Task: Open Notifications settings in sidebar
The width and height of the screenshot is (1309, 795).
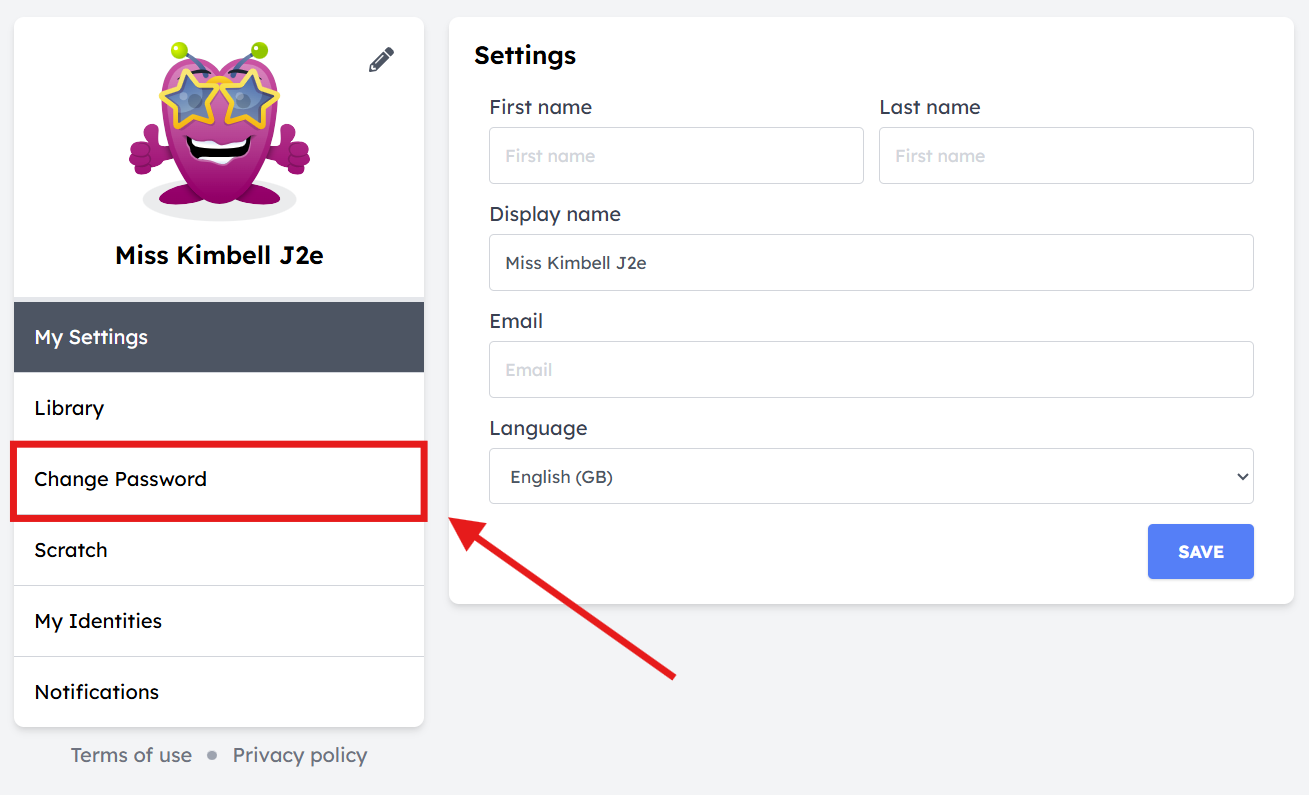Action: coord(219,692)
